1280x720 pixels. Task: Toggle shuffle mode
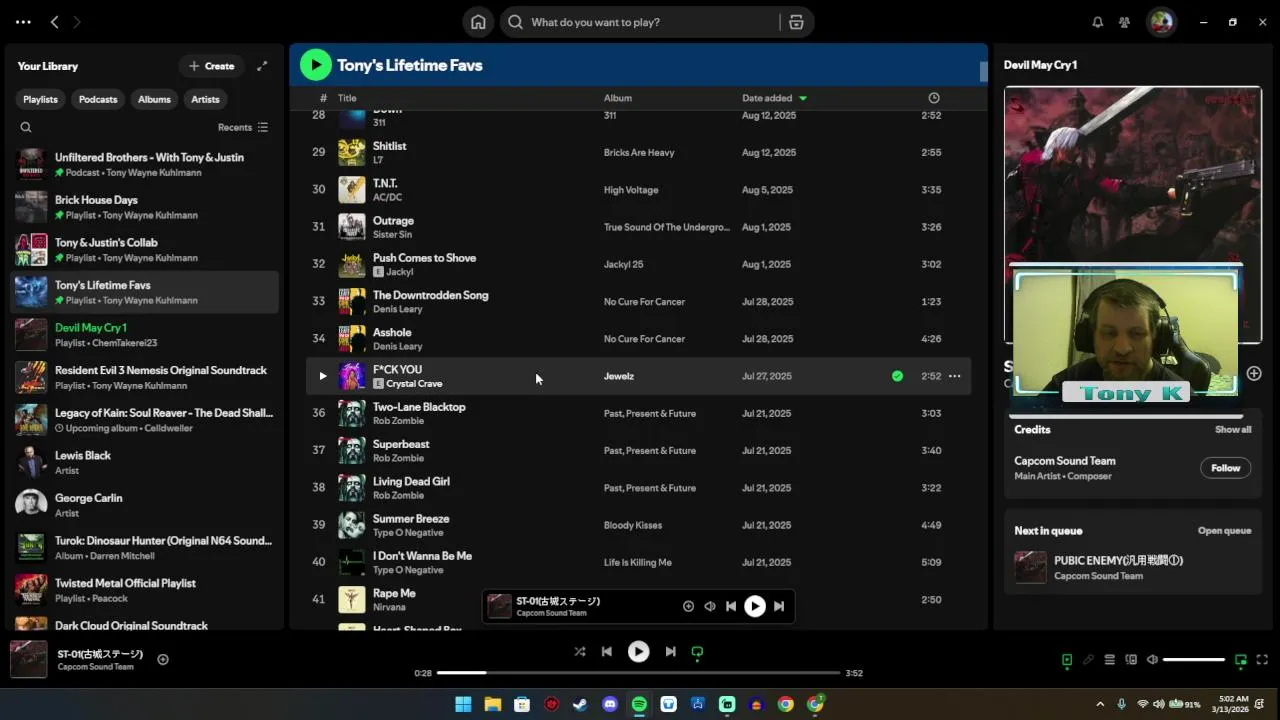[580, 652]
